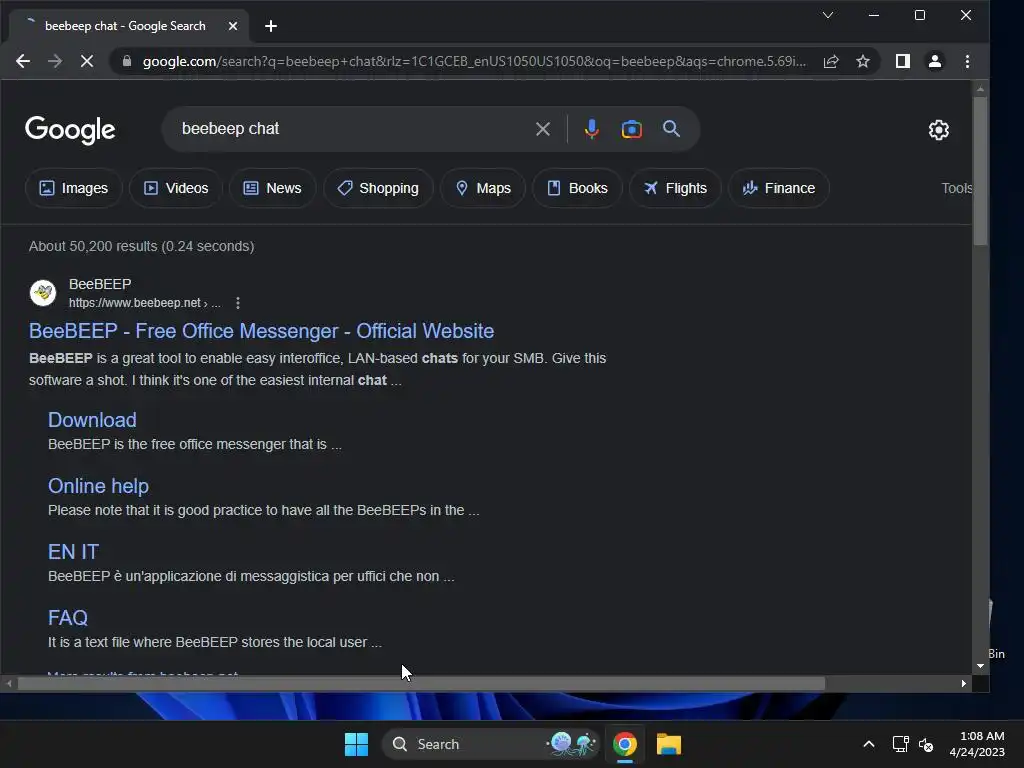Screen dimensions: 1024x768
Task: Open network status tray icon
Action: tap(901, 744)
